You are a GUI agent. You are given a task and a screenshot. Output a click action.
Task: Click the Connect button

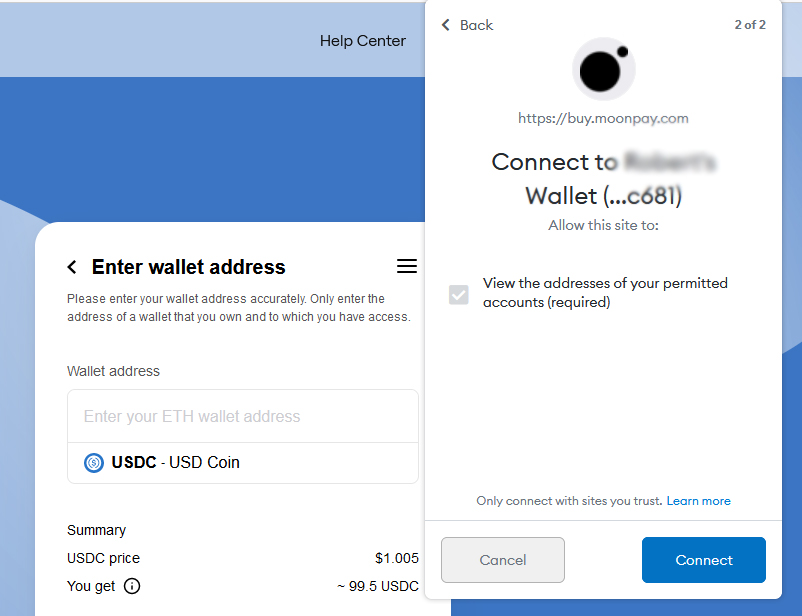coord(704,560)
